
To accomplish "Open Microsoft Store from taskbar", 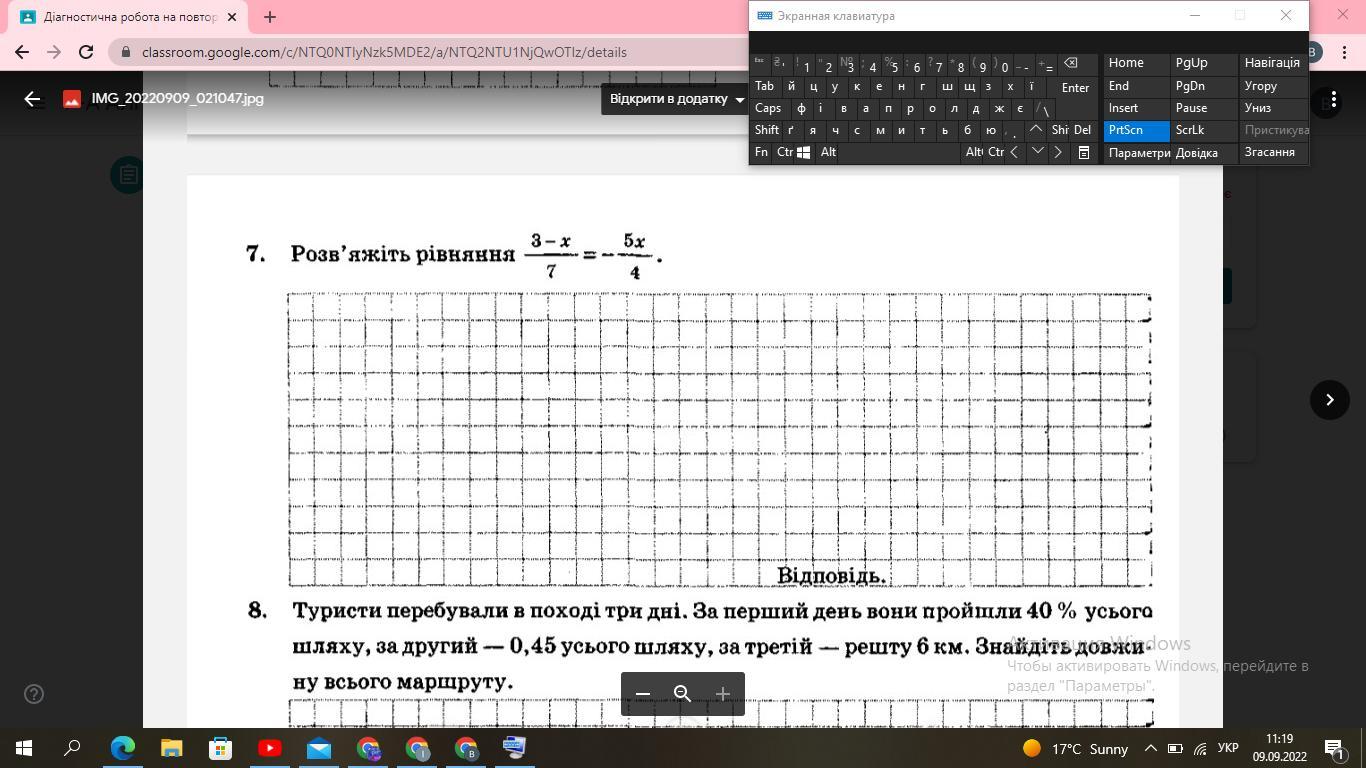I will point(220,748).
